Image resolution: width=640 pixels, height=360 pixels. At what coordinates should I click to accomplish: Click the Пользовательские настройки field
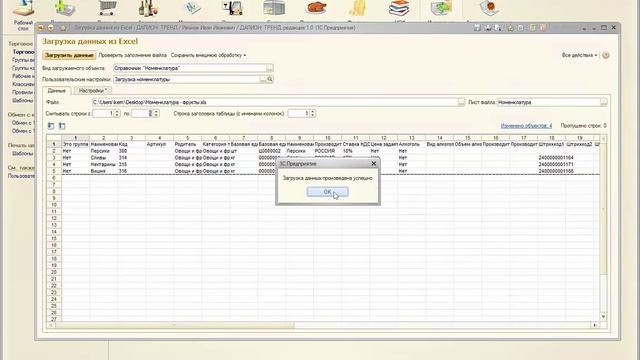pos(187,79)
